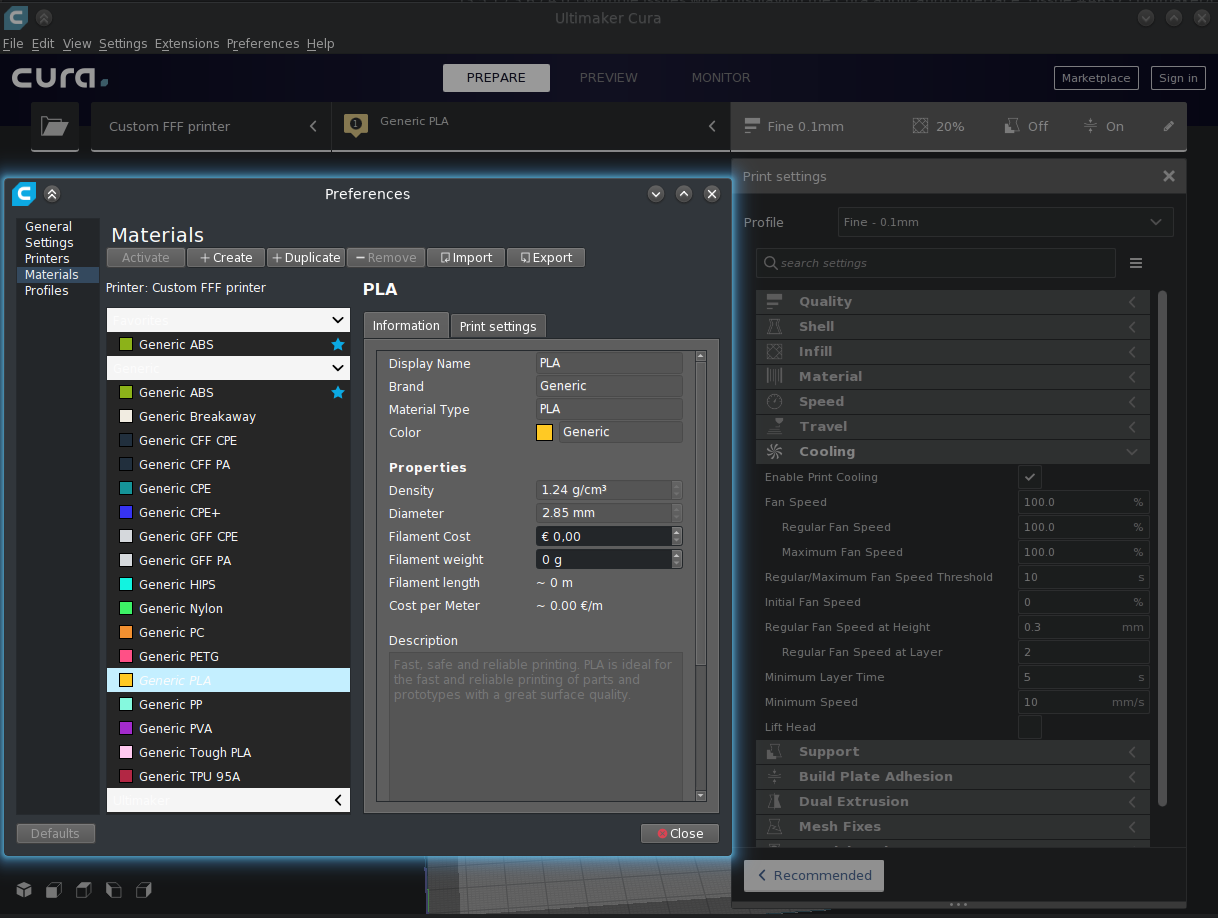
Task: Click the Generic PLA extruder badge icon
Action: tap(356, 125)
